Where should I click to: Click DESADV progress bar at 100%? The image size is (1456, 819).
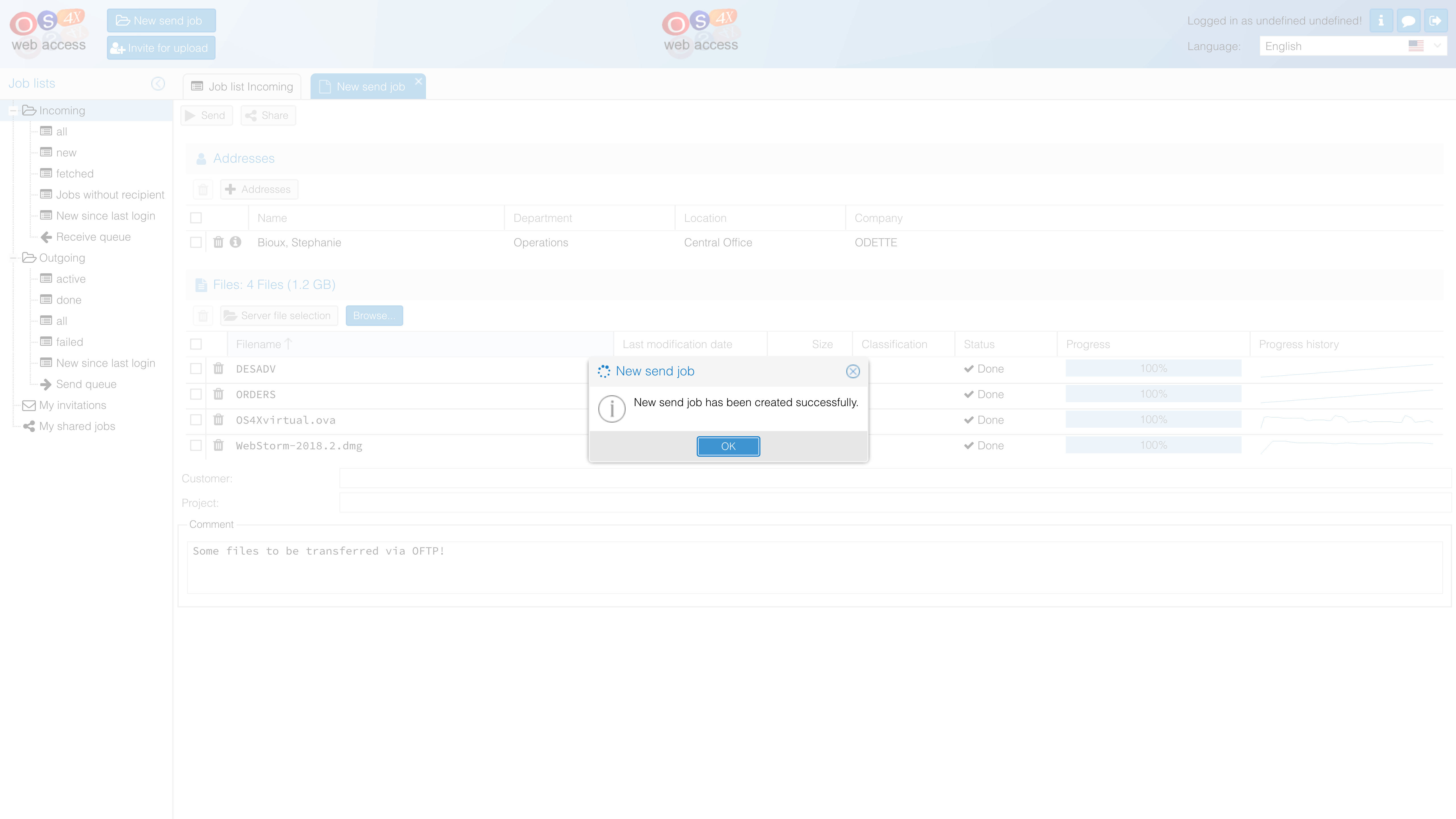click(x=1153, y=369)
